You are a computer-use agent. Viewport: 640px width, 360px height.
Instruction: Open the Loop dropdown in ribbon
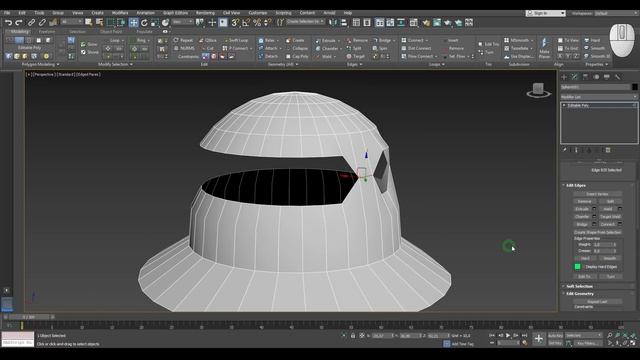pos(116,40)
